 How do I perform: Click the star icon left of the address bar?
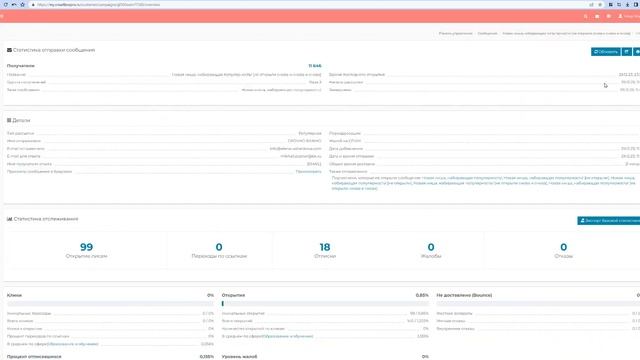pos(22,4)
